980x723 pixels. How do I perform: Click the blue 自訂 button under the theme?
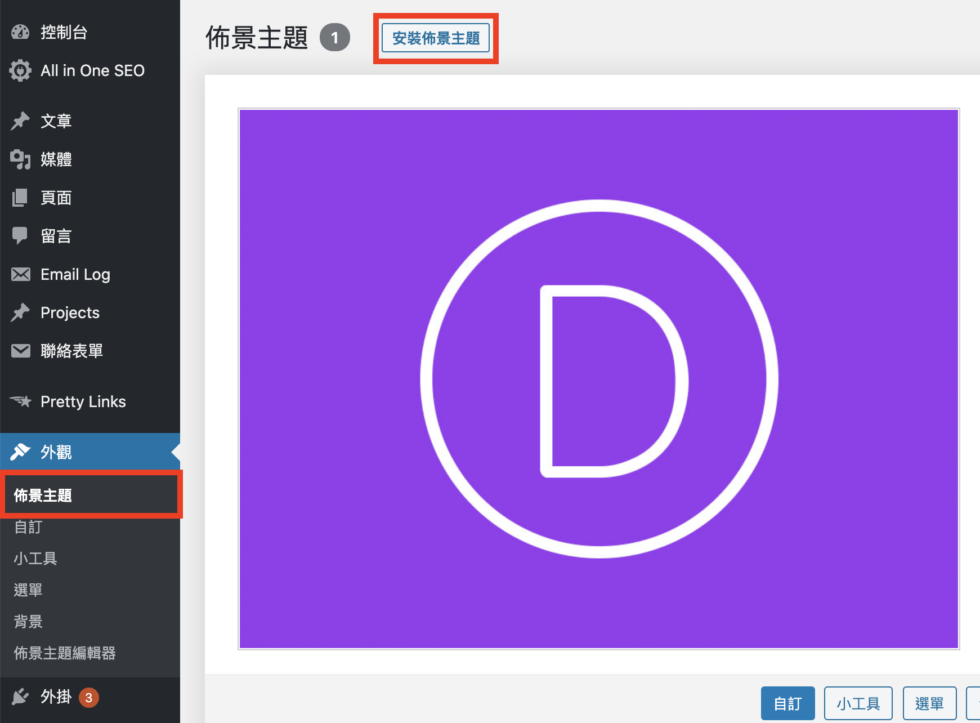click(788, 704)
